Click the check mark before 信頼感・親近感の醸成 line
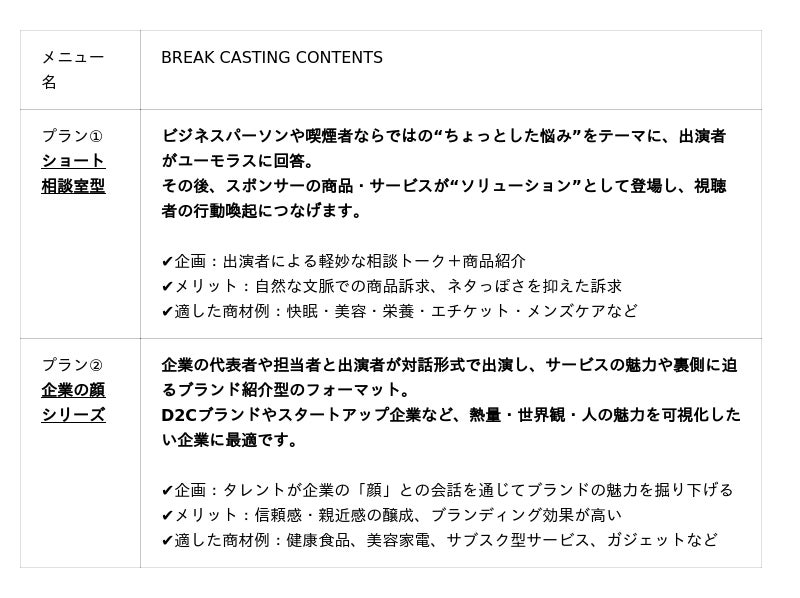This screenshot has height=598, width=800. coord(167,516)
